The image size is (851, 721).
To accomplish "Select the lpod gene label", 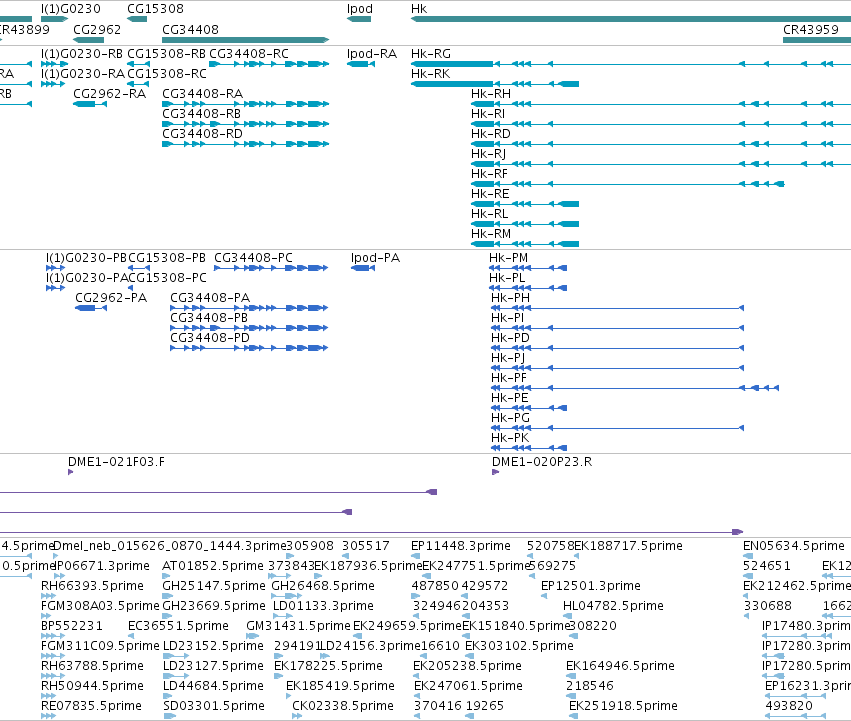I will (x=360, y=9).
